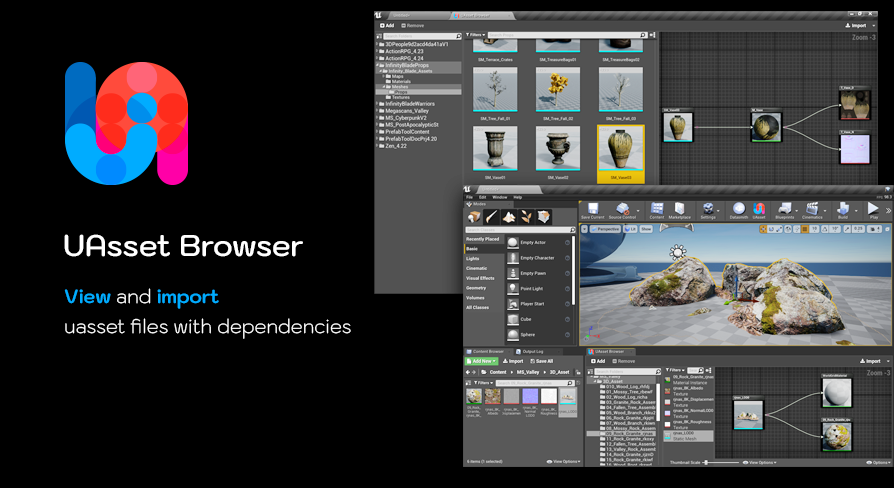Click the Cinematics toolbar icon
Screen dimensions: 894x488
click(x=812, y=209)
